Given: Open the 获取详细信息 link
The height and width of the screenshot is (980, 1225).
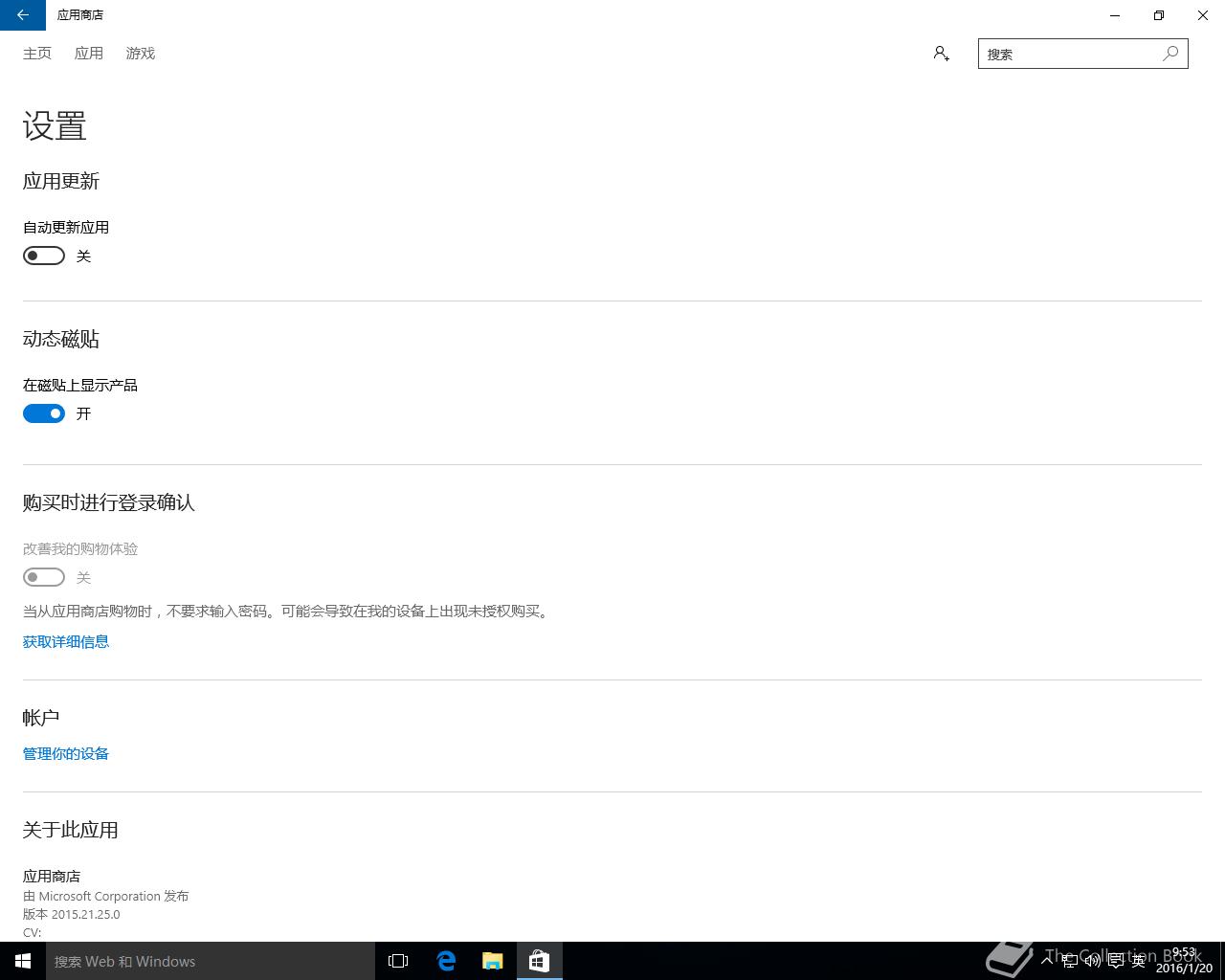Looking at the screenshot, I should pos(66,642).
